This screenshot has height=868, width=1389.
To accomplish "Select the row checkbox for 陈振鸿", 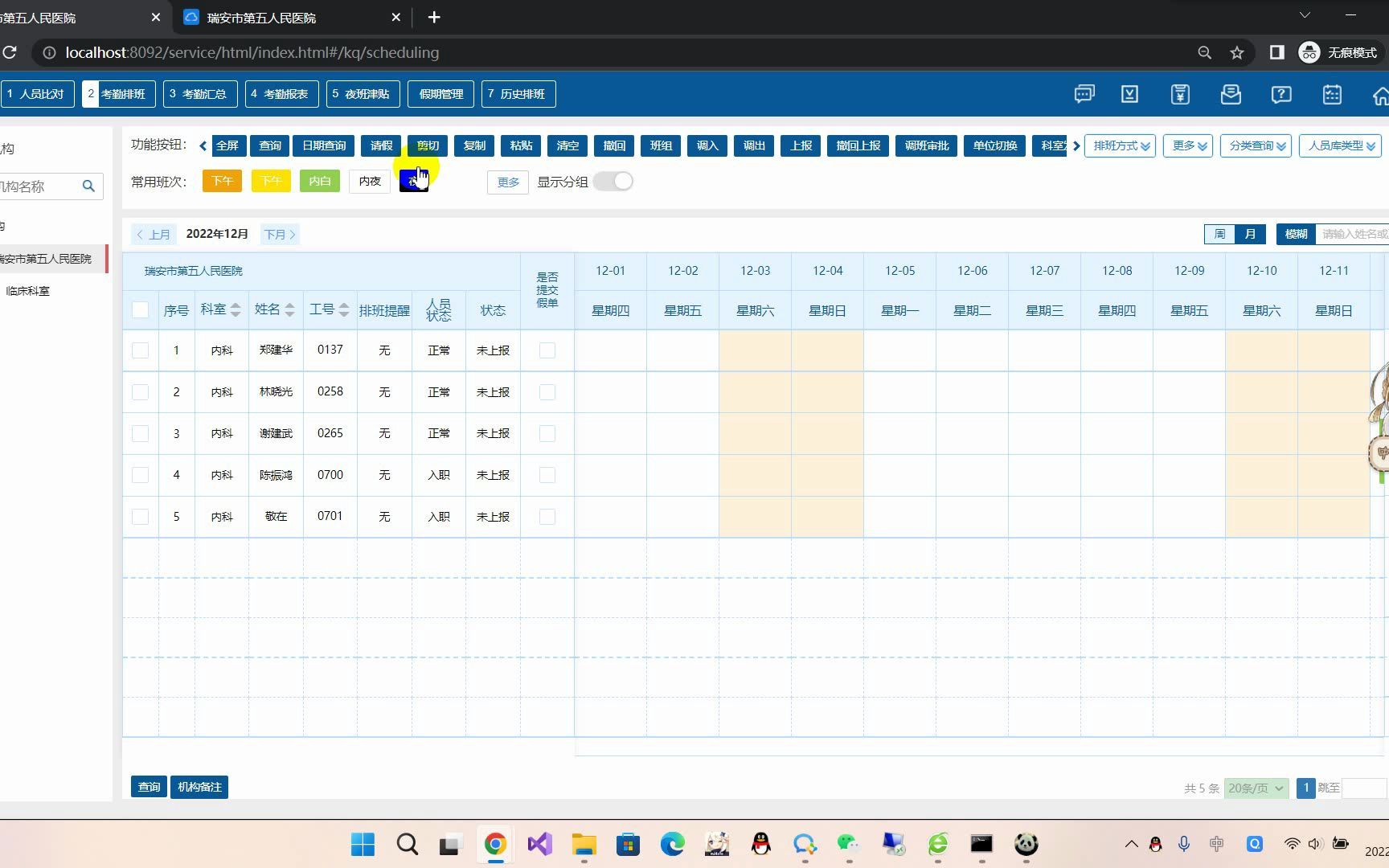I will click(x=140, y=475).
